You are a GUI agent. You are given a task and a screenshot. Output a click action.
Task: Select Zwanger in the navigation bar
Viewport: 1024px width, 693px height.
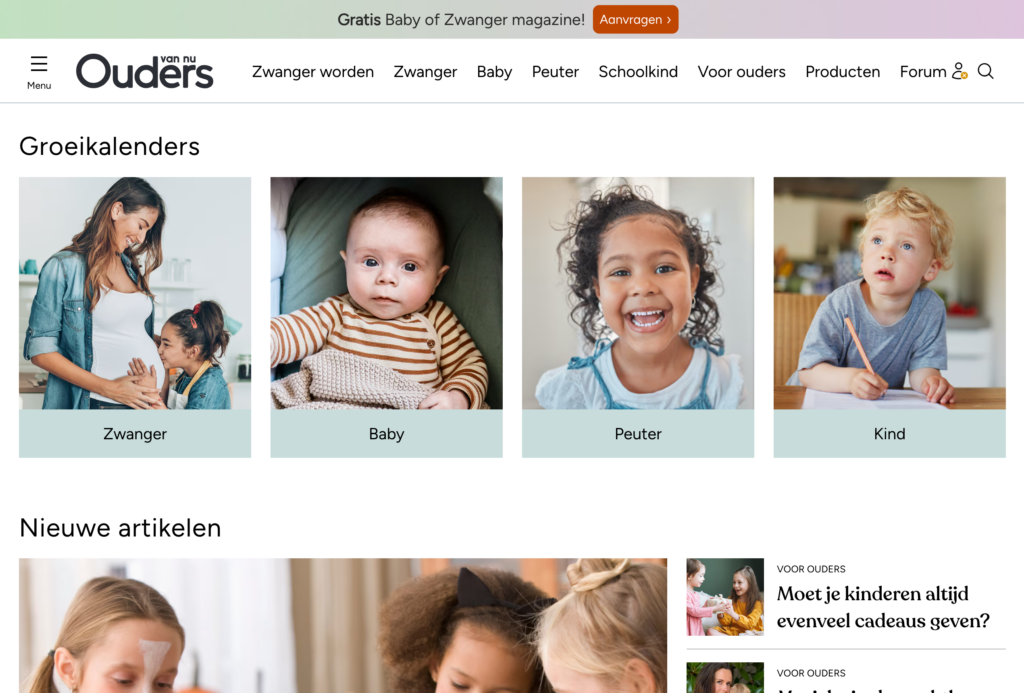(425, 72)
